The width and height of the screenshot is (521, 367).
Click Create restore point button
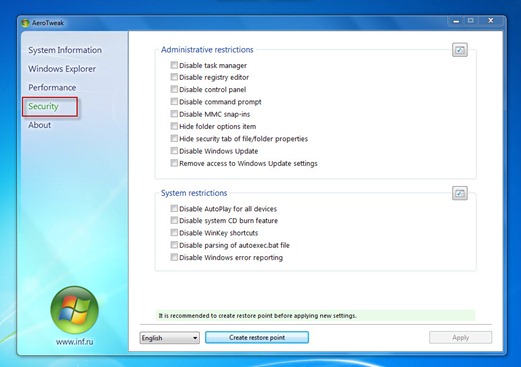pos(257,337)
